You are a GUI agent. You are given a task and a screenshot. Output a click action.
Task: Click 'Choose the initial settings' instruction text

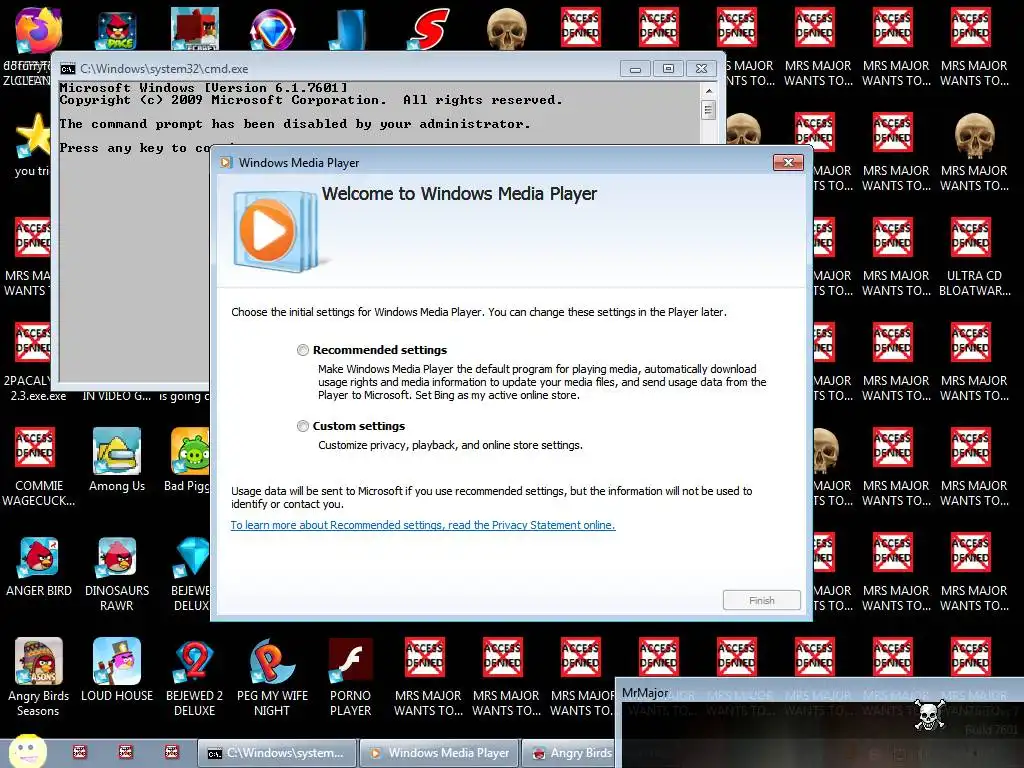(479, 312)
